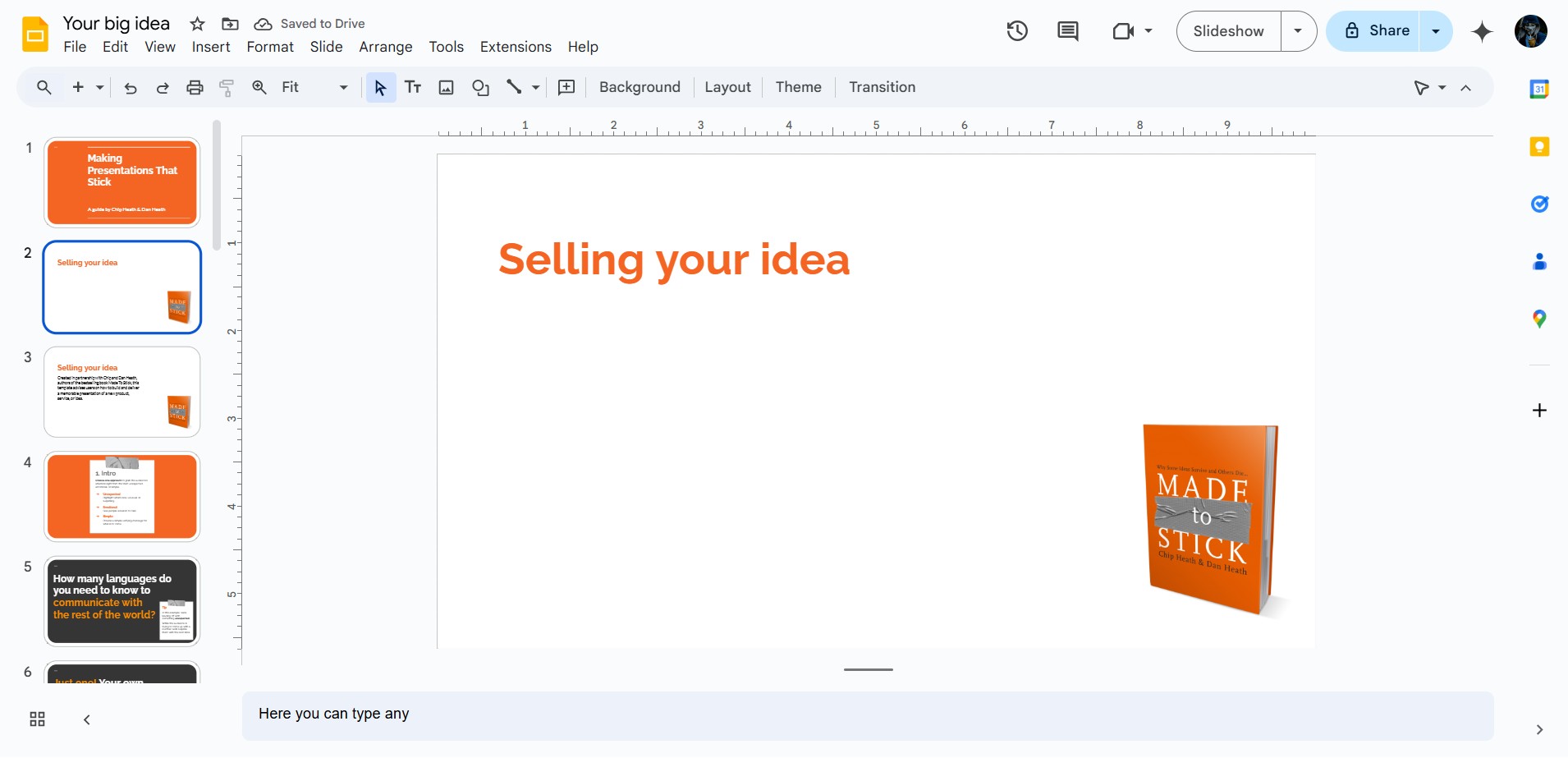Screen dimensions: 1568x758
Task: Select slide 5 How many languages thumbnail
Action: coord(122,602)
